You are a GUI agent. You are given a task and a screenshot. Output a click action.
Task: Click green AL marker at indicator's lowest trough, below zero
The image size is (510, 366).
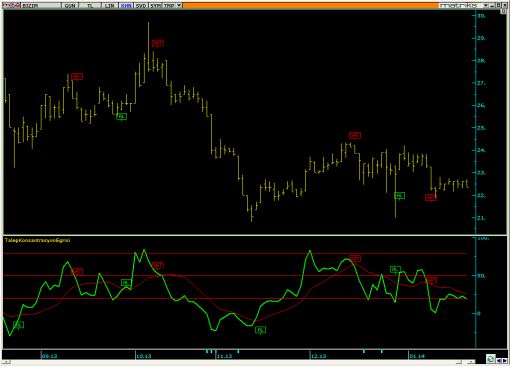(x=261, y=330)
